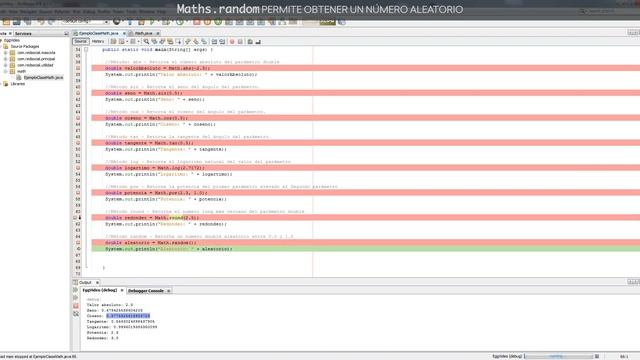Image resolution: width=640 pixels, height=360 pixels.
Task: Minimize the Projects panel via its header icon
Action: click(x=67, y=33)
